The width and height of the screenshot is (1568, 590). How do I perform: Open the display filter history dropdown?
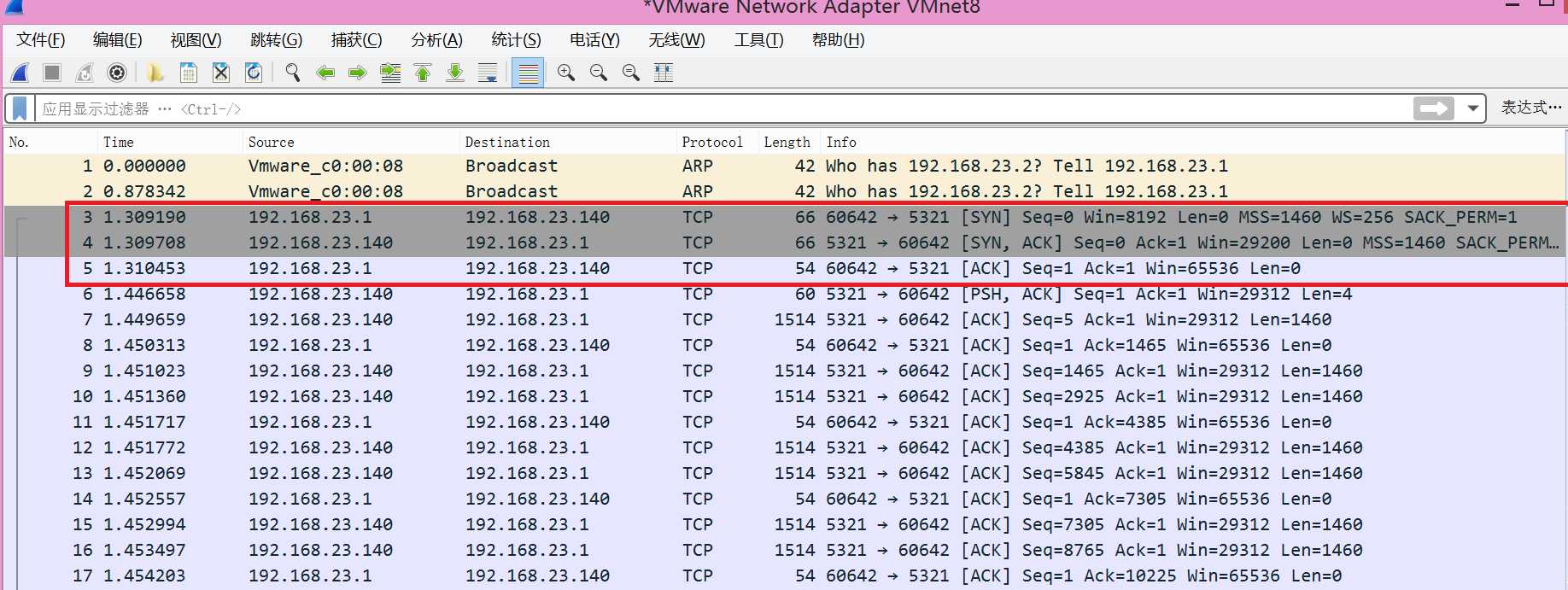pos(1472,108)
